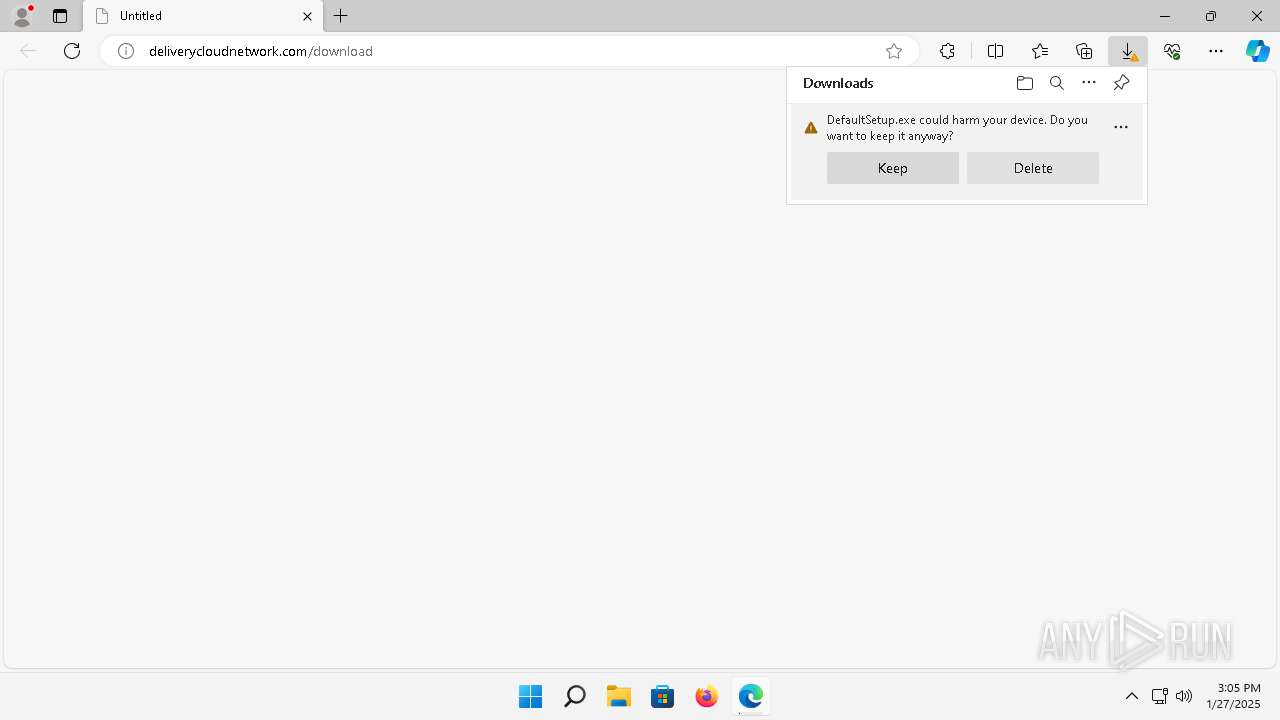Open Microsoft Store from the taskbar
The image size is (1280, 720).
point(662,696)
